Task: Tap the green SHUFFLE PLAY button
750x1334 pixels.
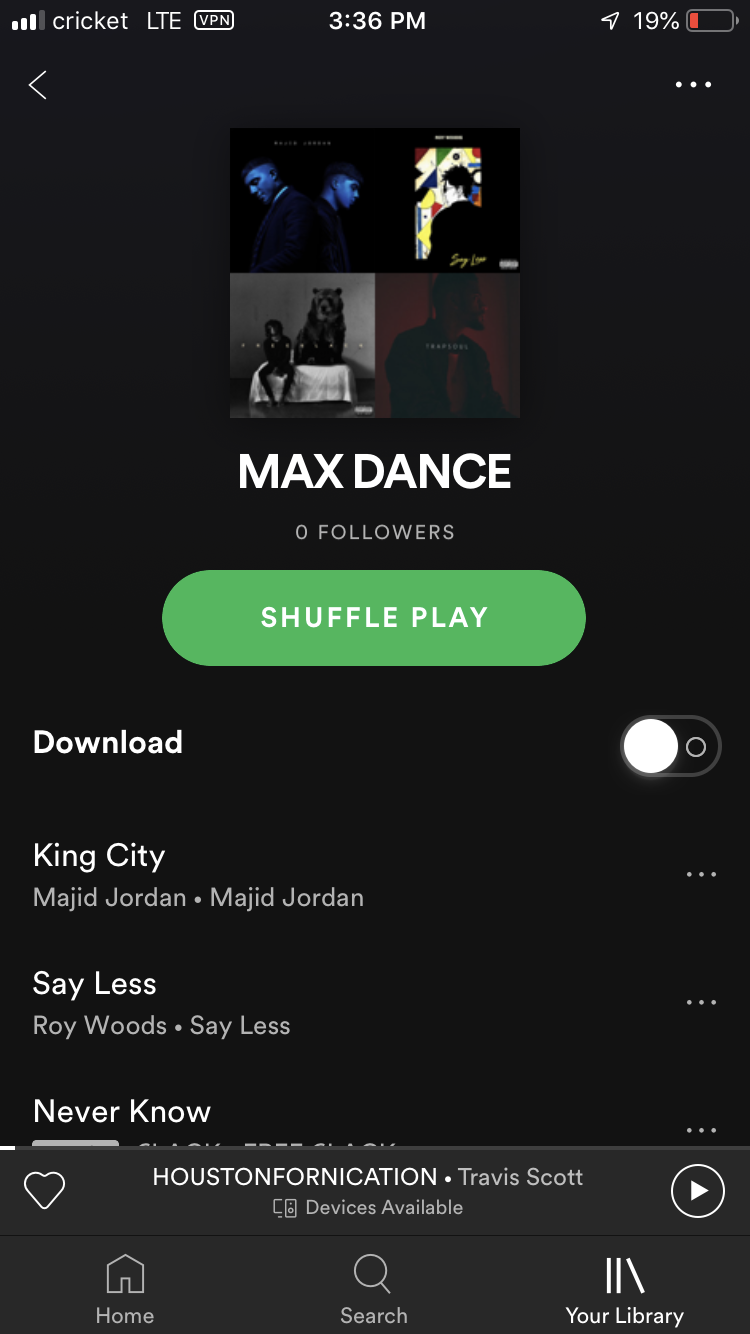Action: 374,617
